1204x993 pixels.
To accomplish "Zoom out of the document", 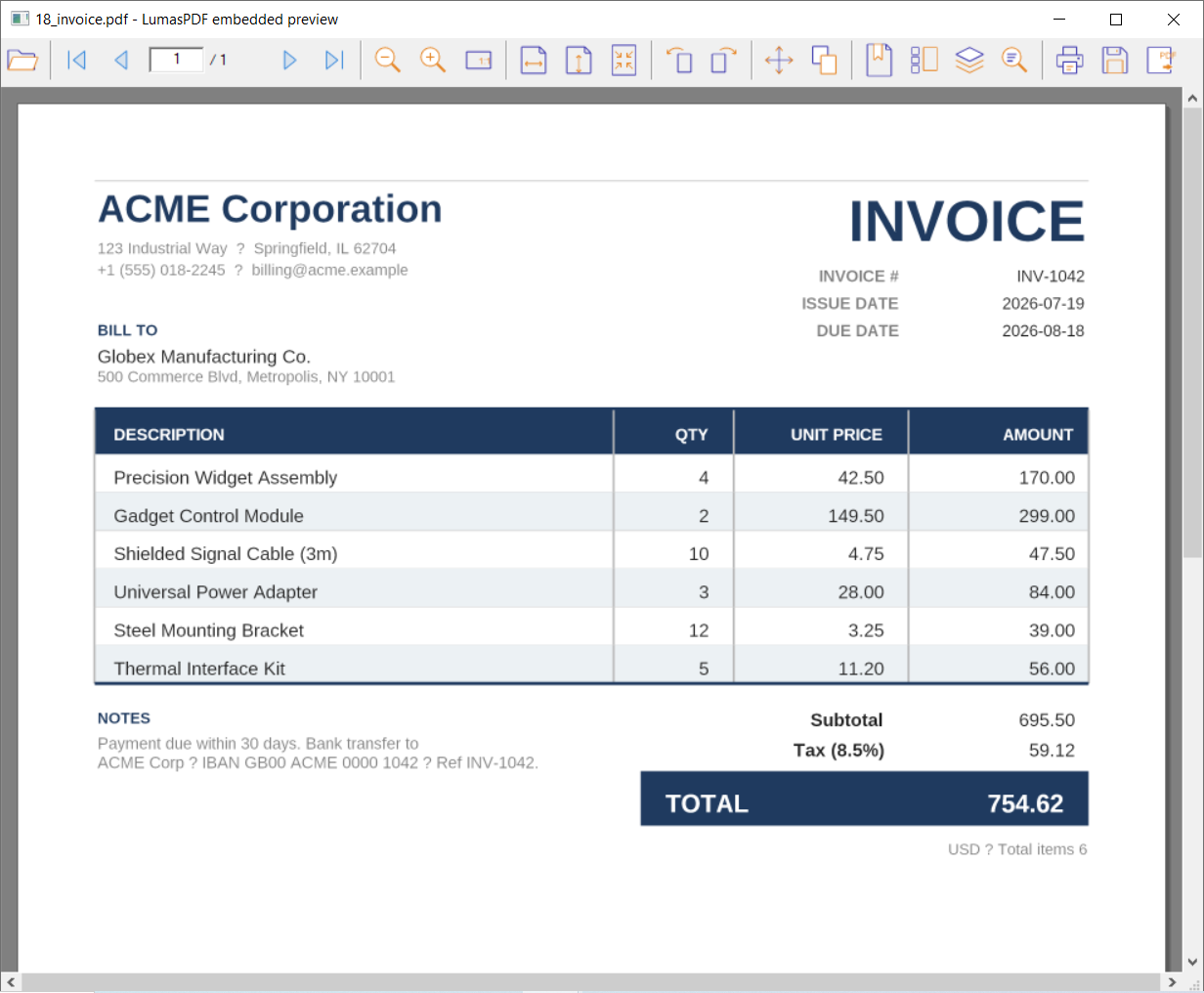I will (x=388, y=61).
